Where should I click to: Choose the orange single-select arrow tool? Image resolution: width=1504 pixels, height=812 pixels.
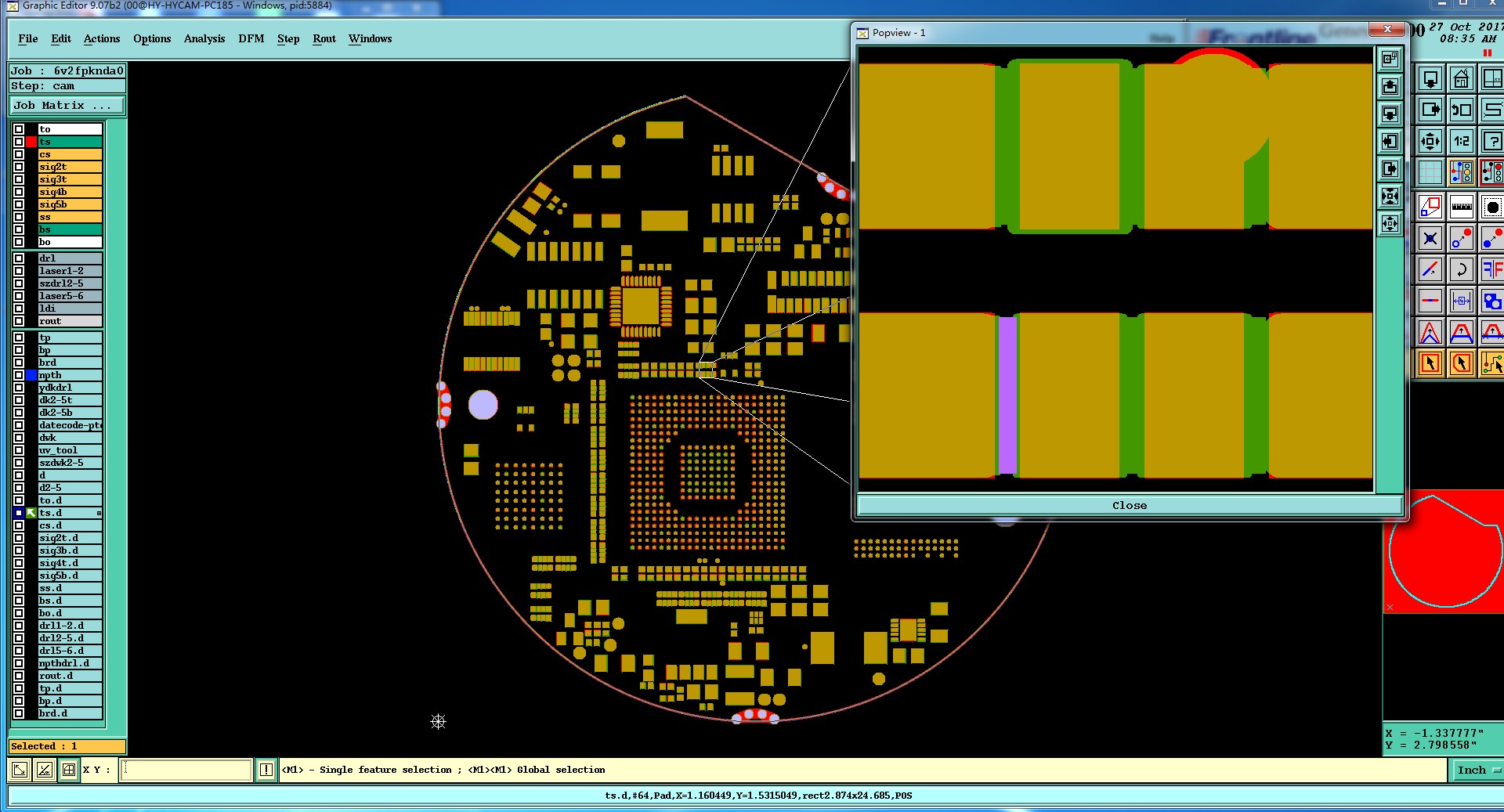(x=1430, y=363)
